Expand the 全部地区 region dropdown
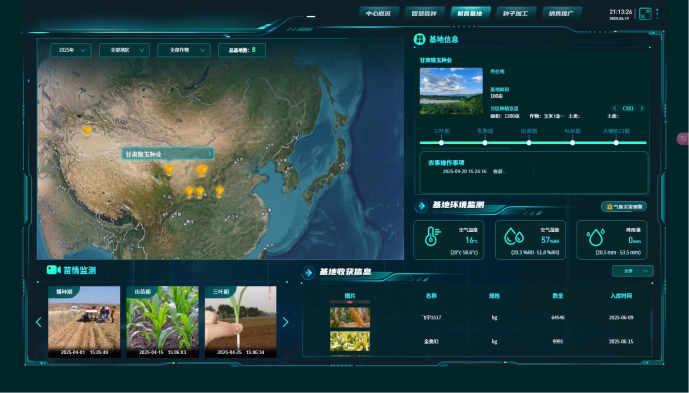Image resolution: width=689 pixels, height=393 pixels. pyautogui.click(x=124, y=50)
